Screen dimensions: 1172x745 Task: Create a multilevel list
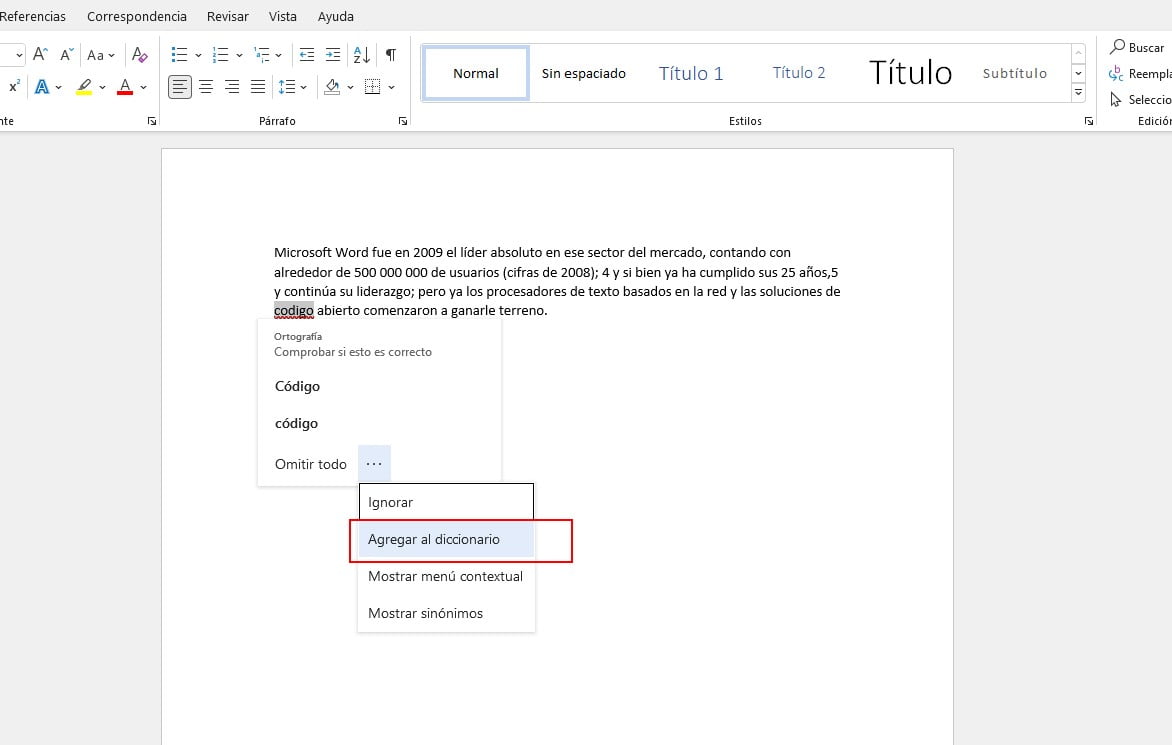(262, 55)
